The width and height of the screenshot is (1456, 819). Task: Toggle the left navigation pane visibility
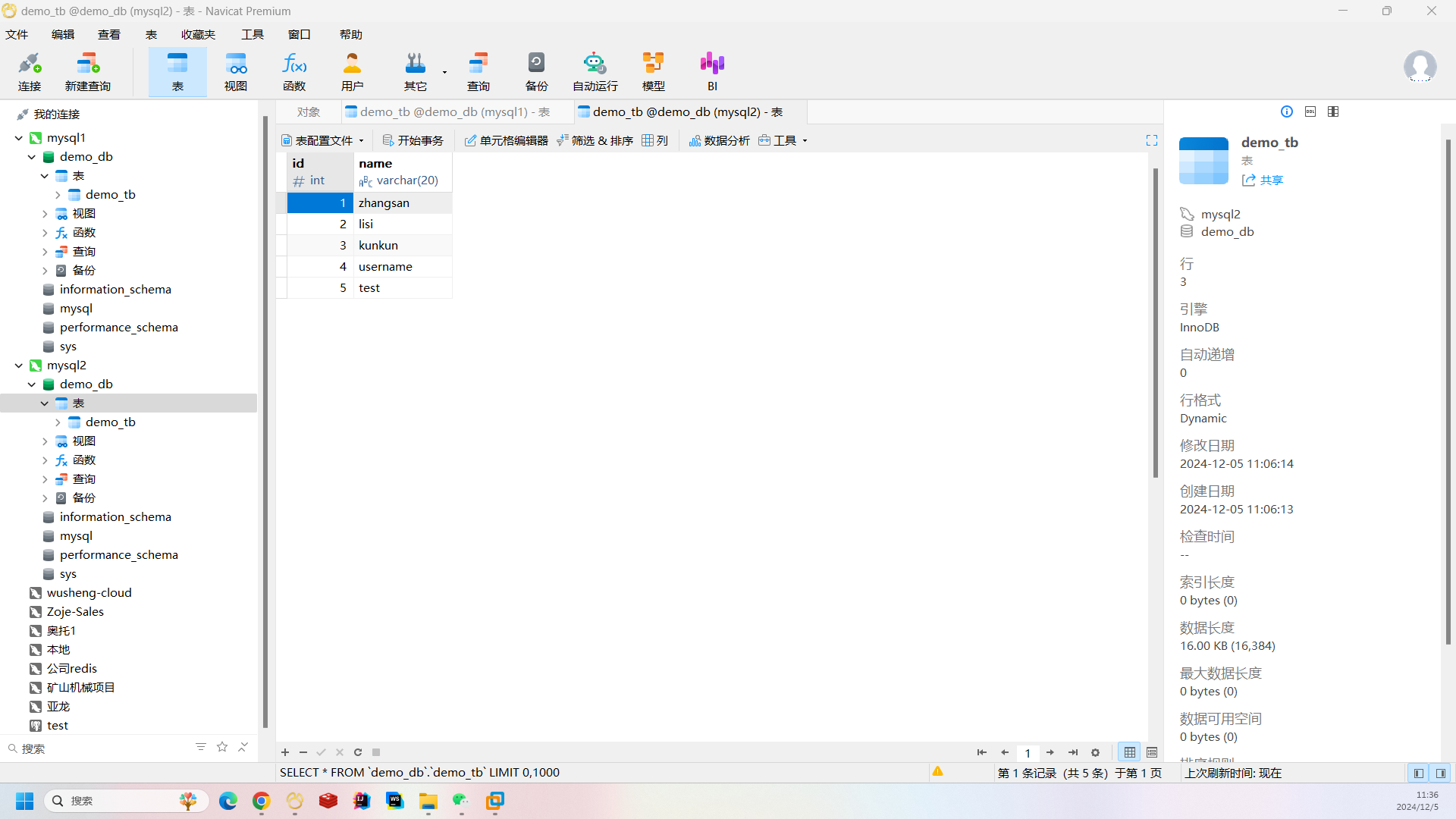pos(1418,773)
